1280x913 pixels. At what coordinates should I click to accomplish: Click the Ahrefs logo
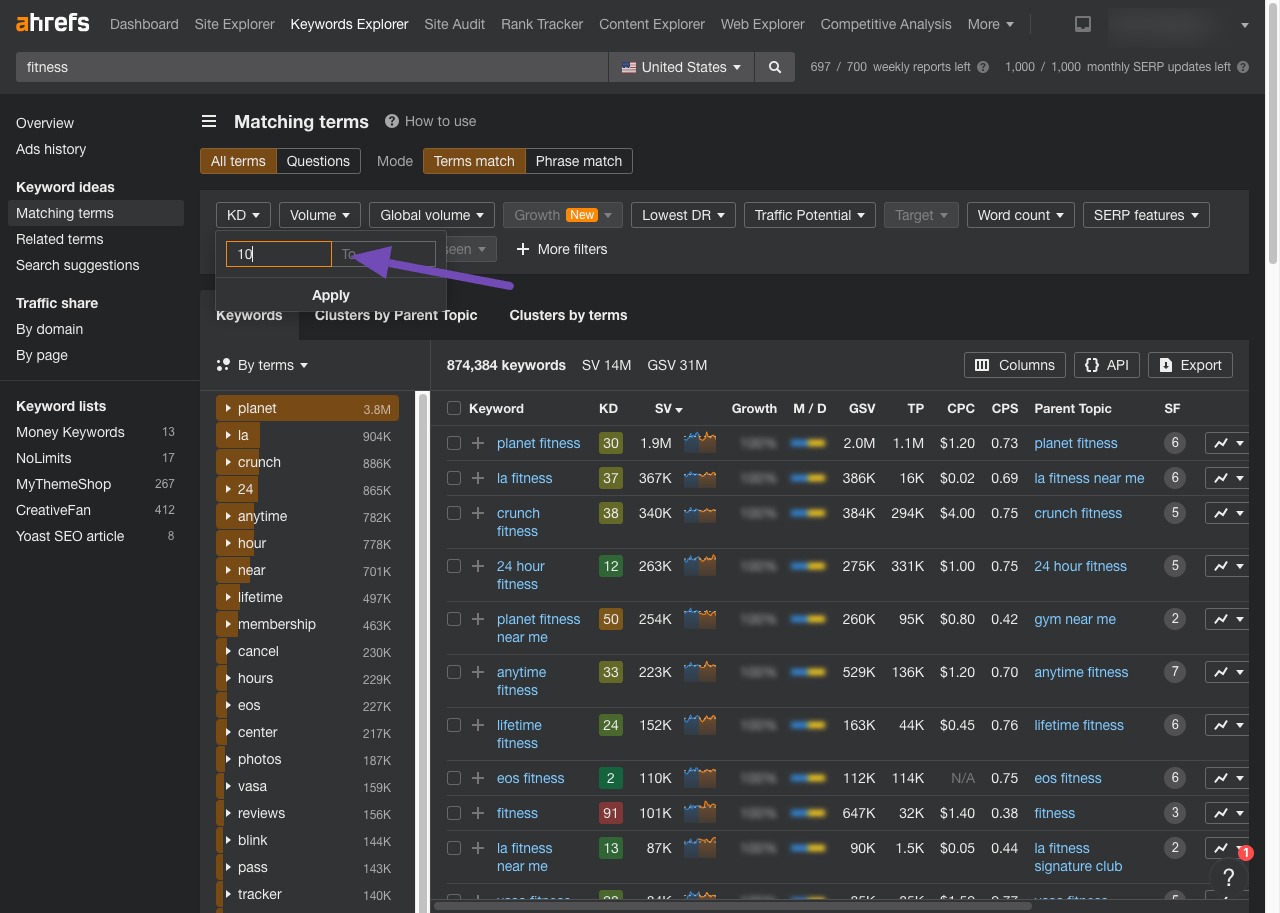click(52, 23)
